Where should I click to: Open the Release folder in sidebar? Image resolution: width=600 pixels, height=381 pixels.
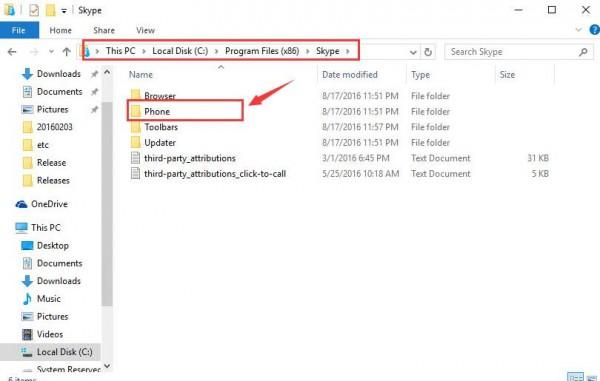pos(51,163)
